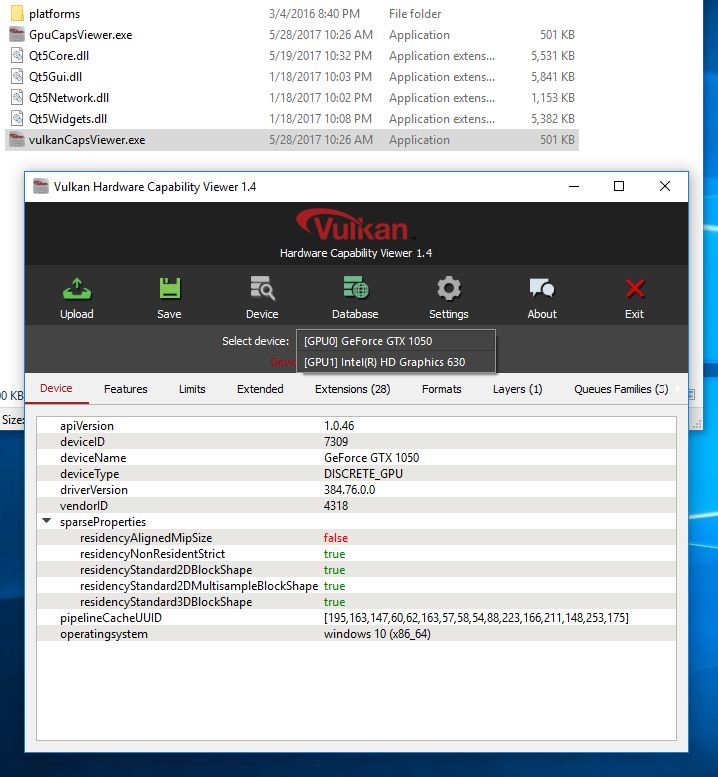Select the residencyStandard2DBlockShape row

pos(356,570)
